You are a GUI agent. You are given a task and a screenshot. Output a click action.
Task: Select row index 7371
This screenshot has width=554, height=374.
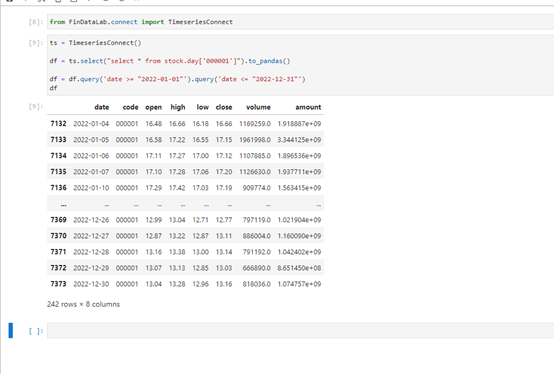(x=58, y=252)
